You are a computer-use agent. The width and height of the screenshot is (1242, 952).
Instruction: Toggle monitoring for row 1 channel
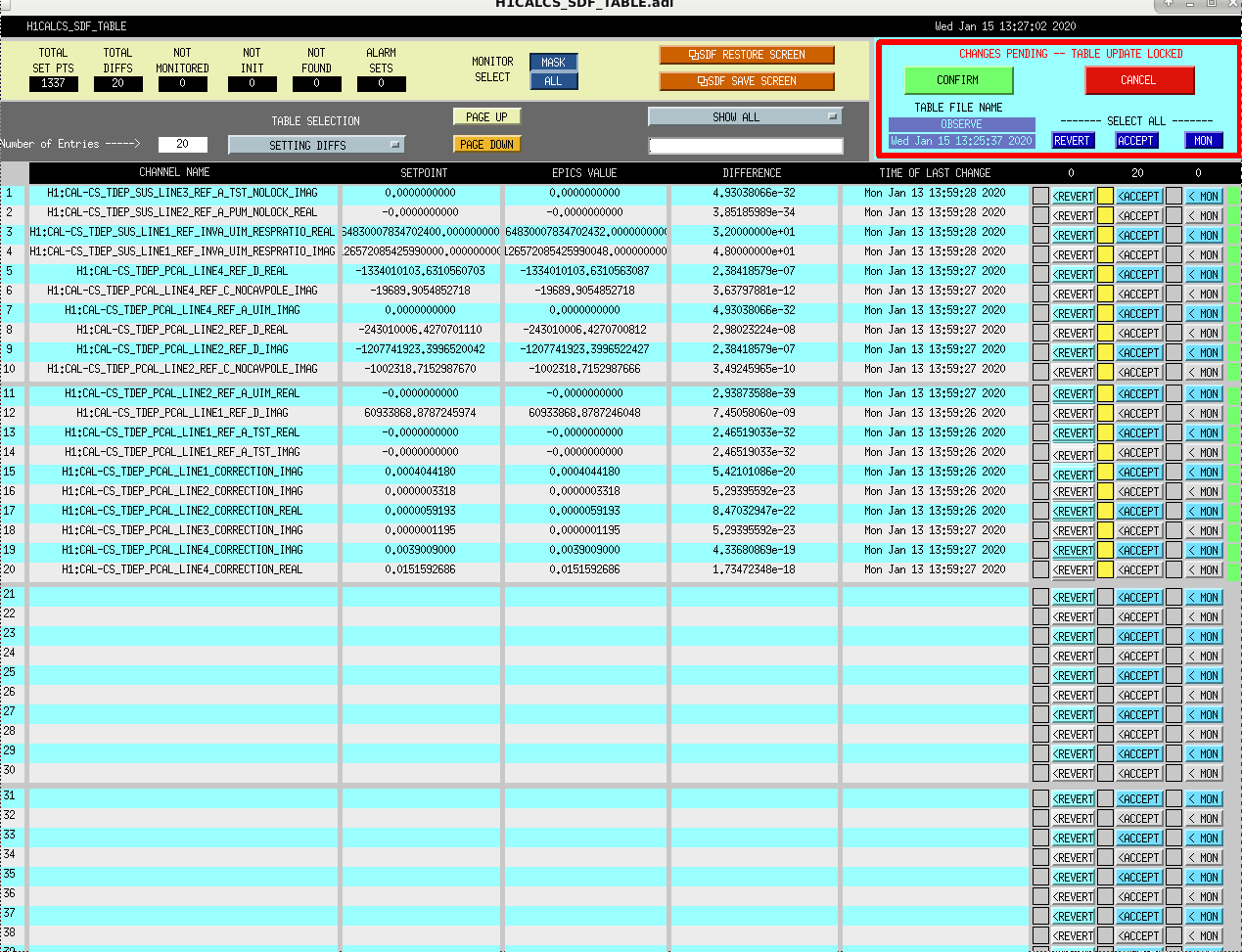click(1204, 196)
